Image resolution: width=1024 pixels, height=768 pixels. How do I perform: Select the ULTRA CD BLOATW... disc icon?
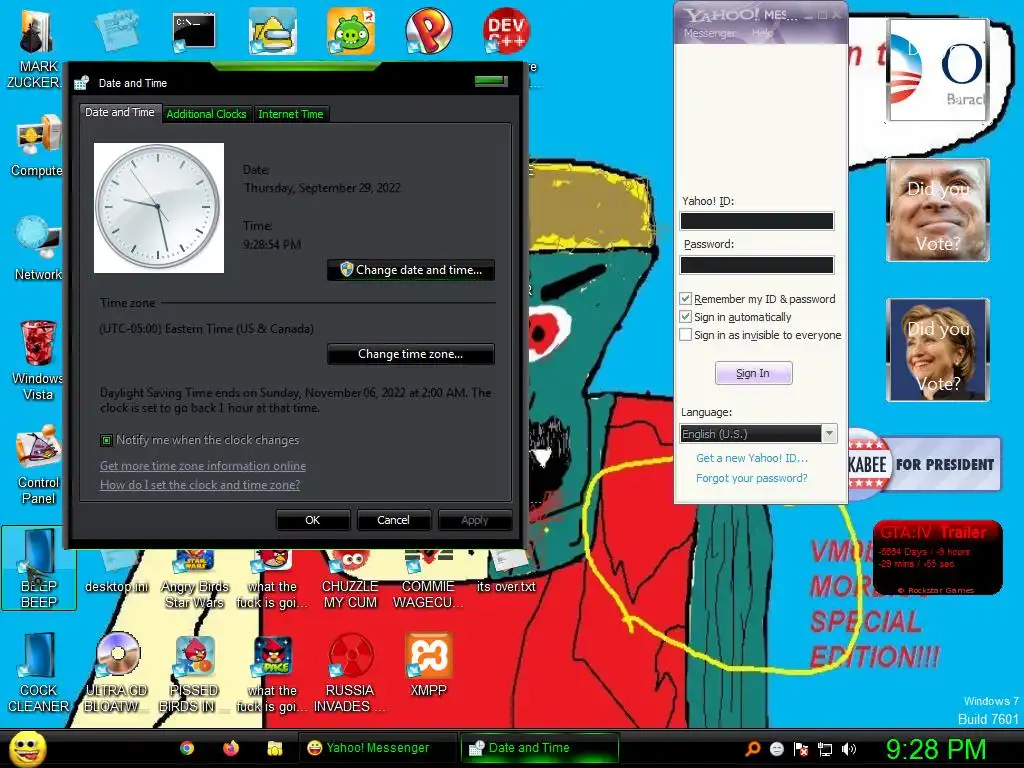click(117, 673)
